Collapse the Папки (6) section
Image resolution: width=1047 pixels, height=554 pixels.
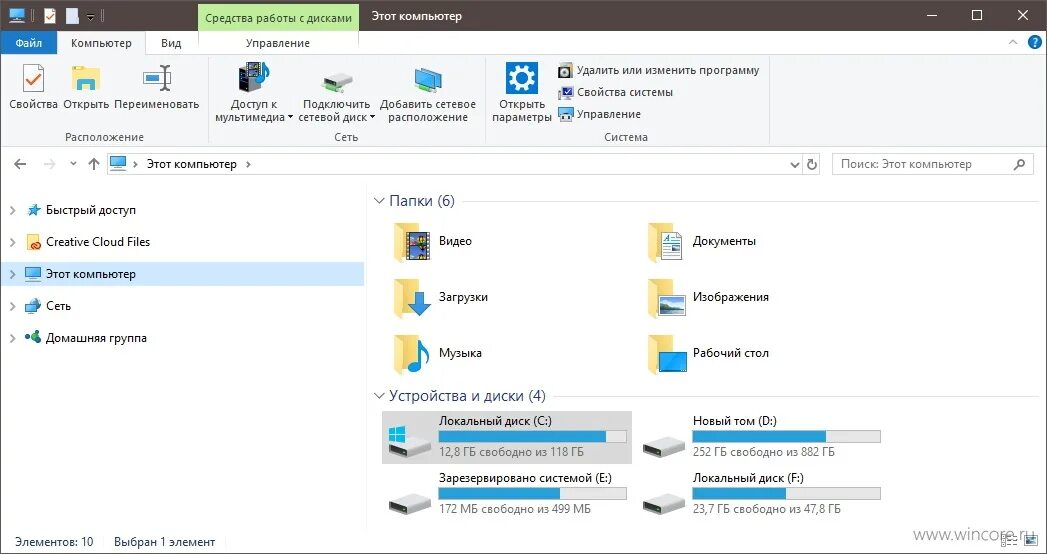coord(379,201)
